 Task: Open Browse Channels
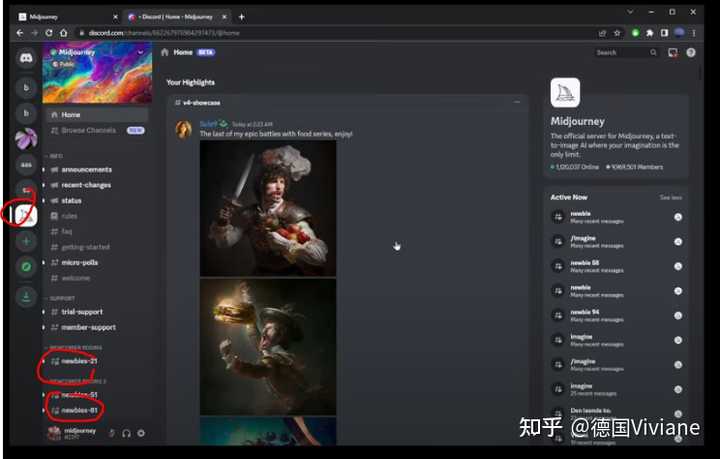(97, 130)
